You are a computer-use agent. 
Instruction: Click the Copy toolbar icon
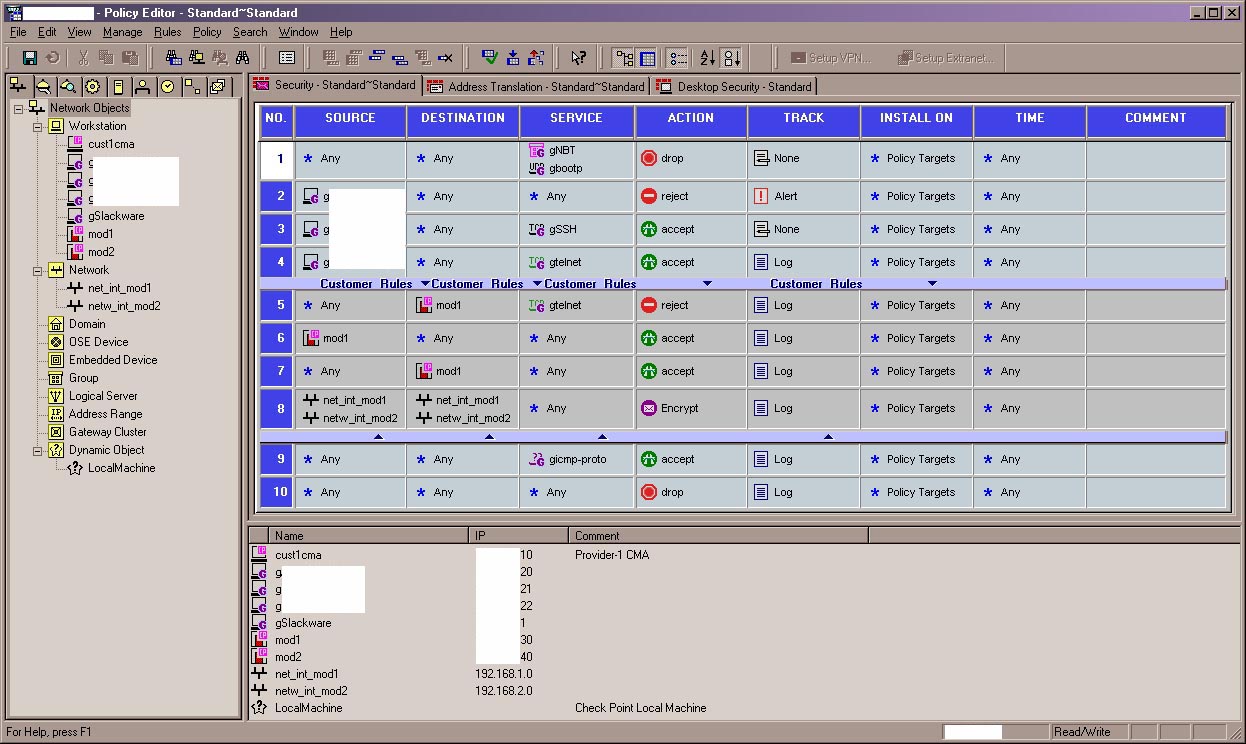point(106,58)
